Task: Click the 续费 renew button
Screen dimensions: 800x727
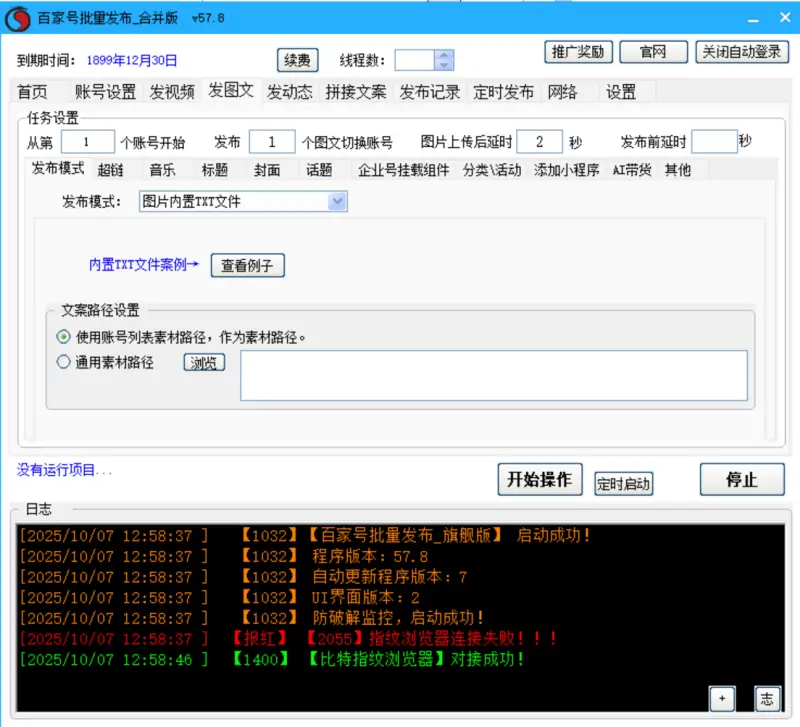Action: (297, 60)
